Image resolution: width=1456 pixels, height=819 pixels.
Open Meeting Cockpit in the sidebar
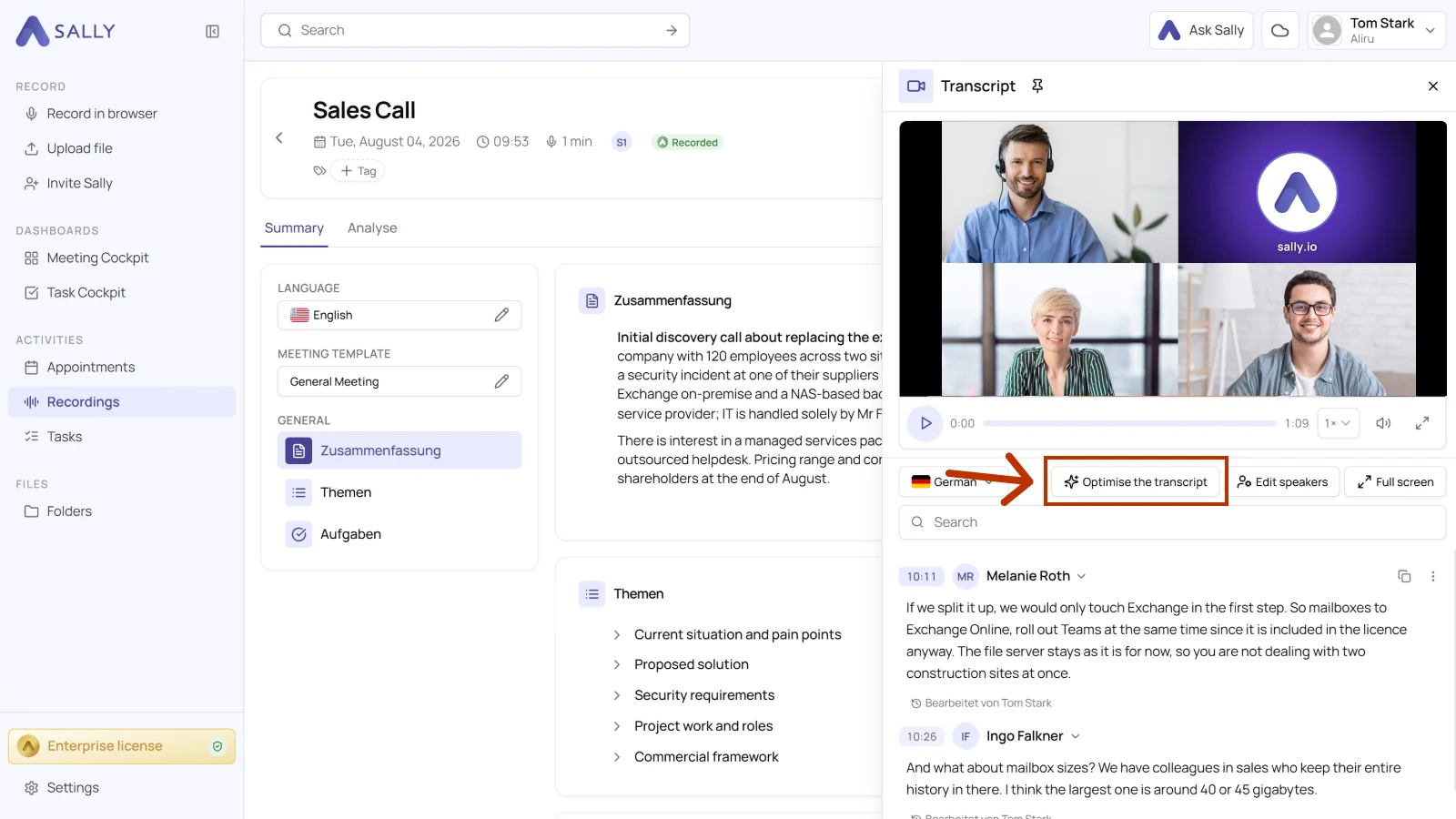pos(97,258)
